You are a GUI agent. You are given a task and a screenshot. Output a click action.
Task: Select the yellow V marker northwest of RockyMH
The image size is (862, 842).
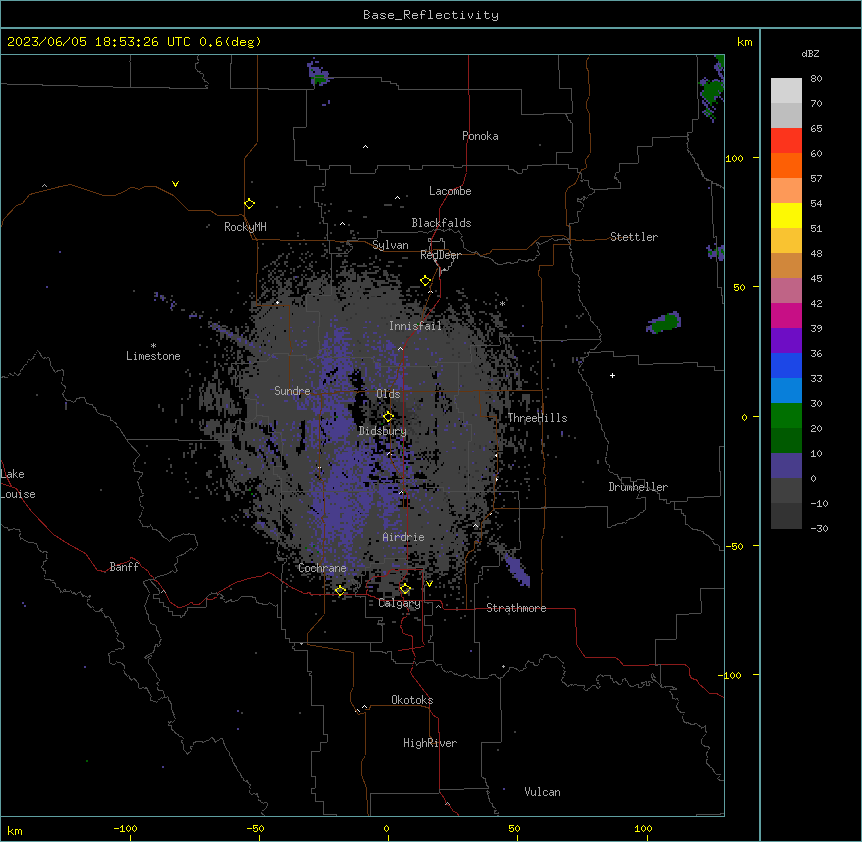click(x=175, y=184)
